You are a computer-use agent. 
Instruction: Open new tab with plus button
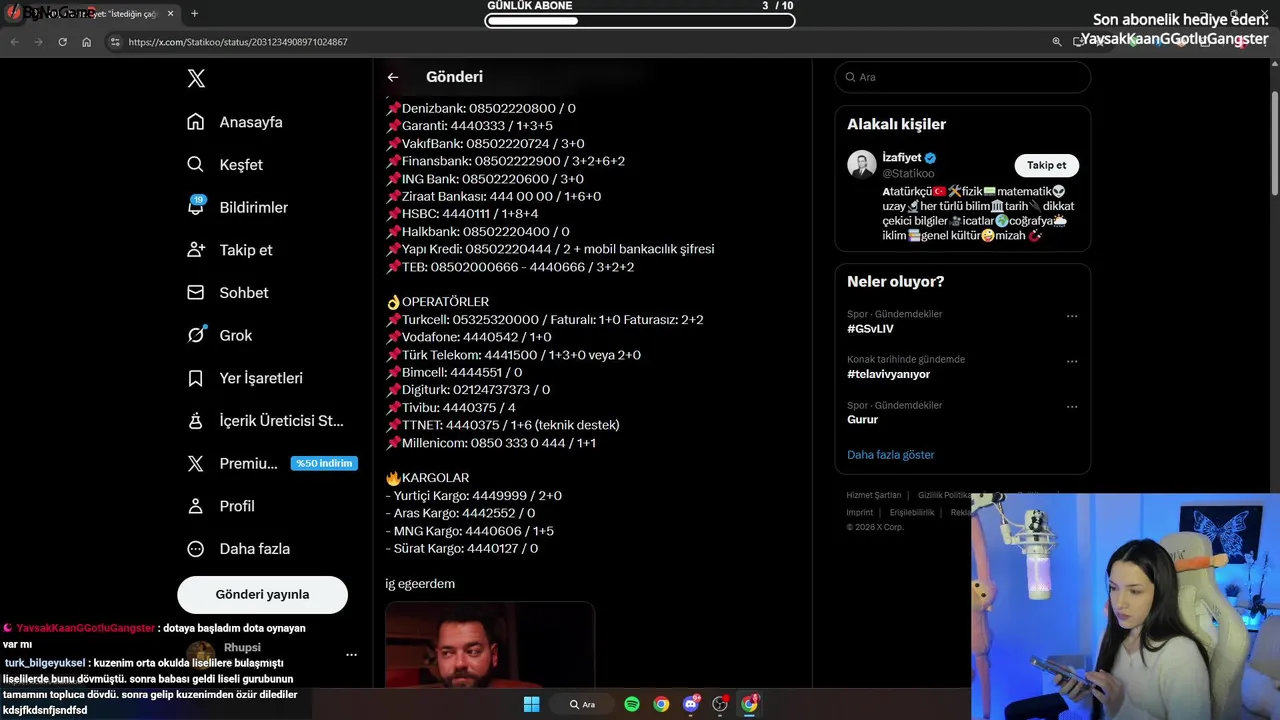pos(194,14)
